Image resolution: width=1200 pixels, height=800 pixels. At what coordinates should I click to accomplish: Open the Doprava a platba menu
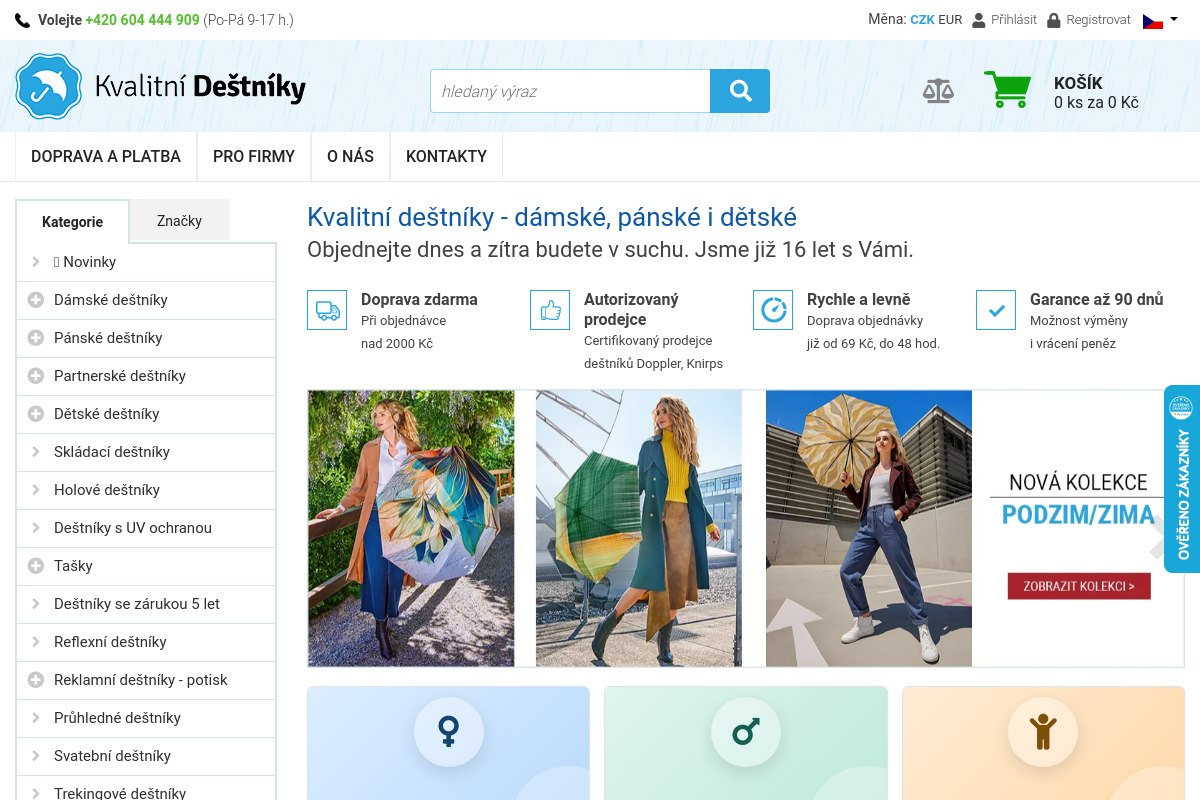pos(106,156)
